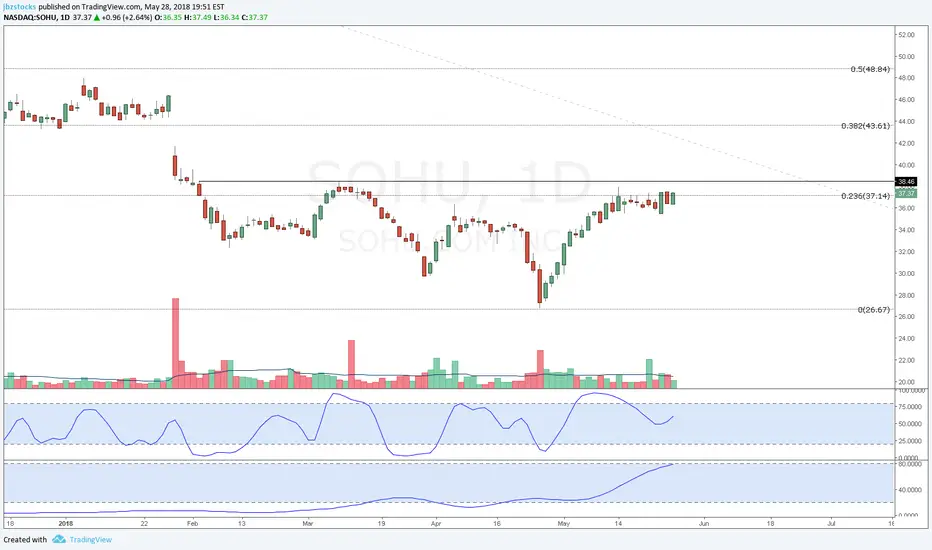Image resolution: width=932 pixels, height=550 pixels.
Task: Click the 40.00 price axis label
Action: click(906, 165)
